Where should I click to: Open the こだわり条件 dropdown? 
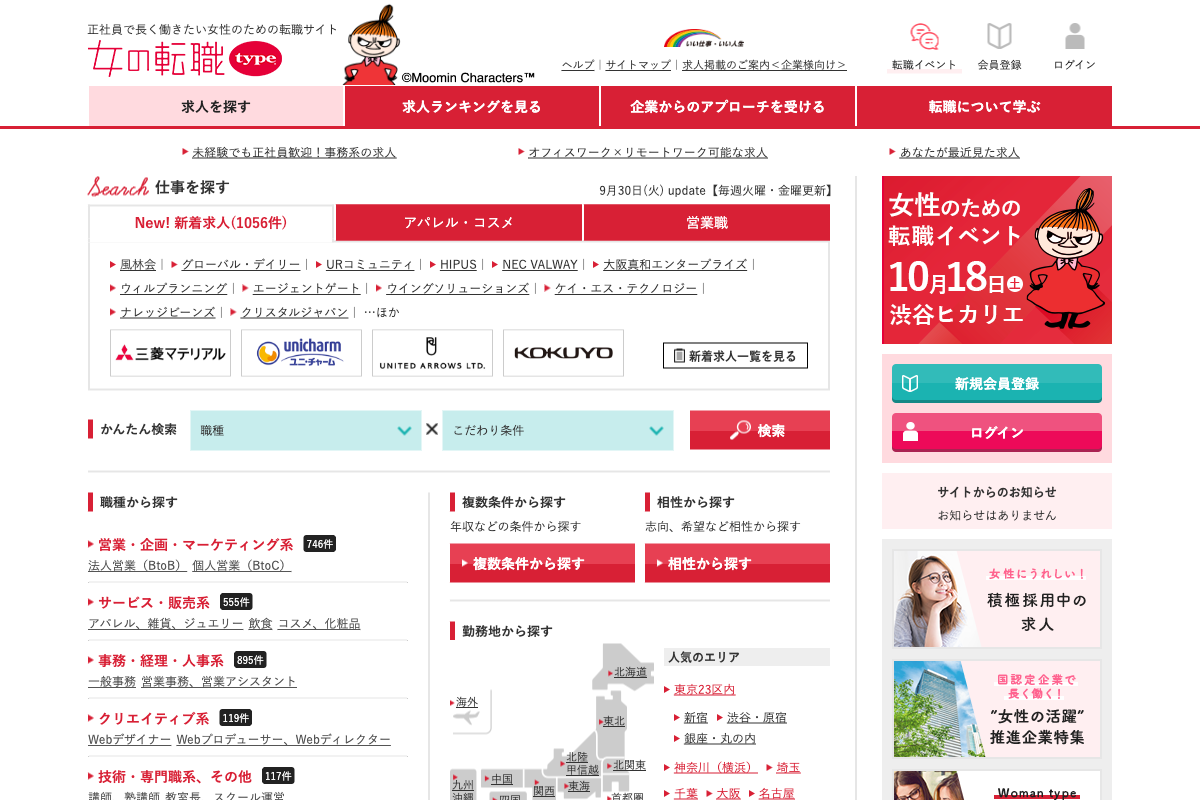(558, 430)
